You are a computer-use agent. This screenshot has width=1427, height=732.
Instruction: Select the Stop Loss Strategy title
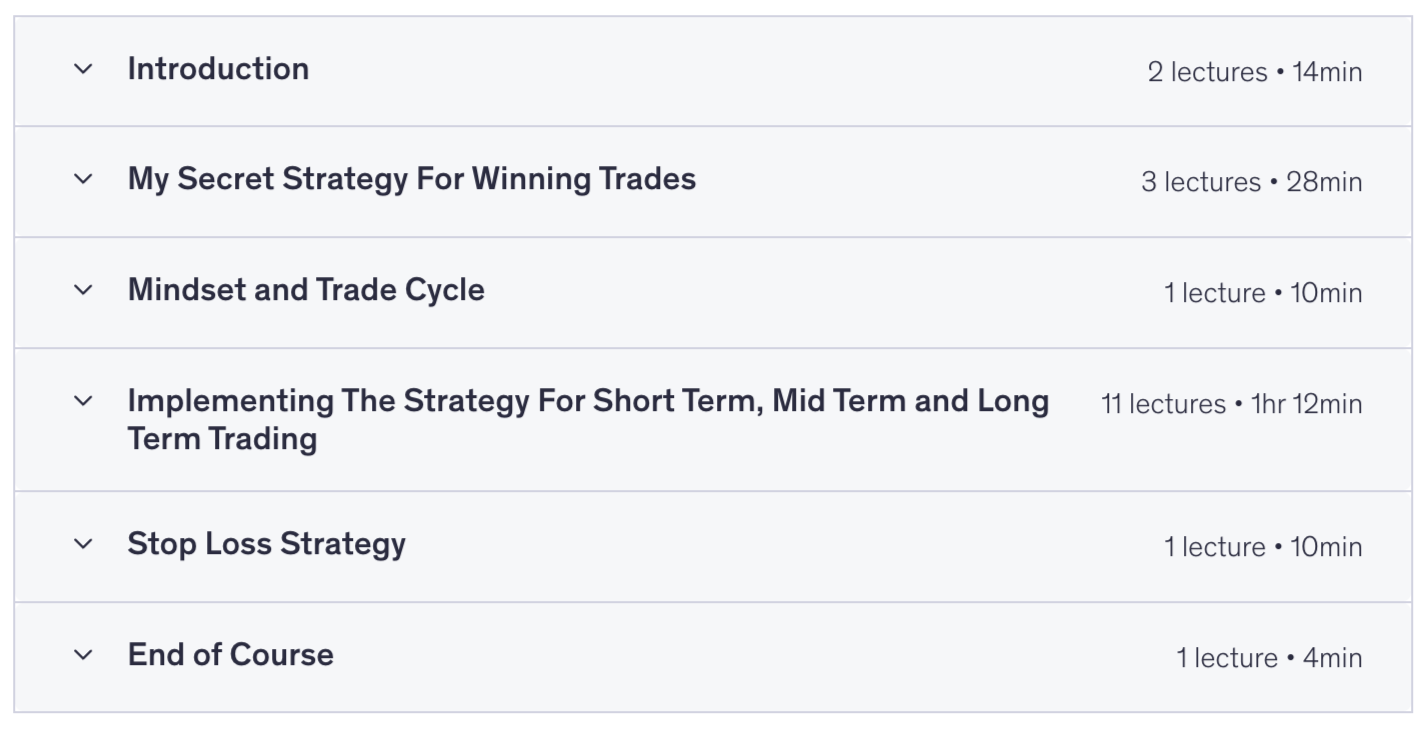coord(266,544)
